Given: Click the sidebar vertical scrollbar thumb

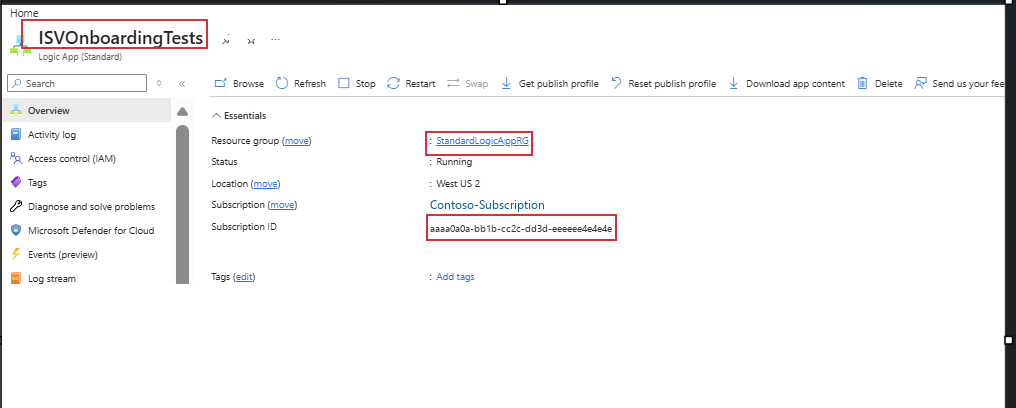Looking at the screenshot, I should click(x=182, y=203).
